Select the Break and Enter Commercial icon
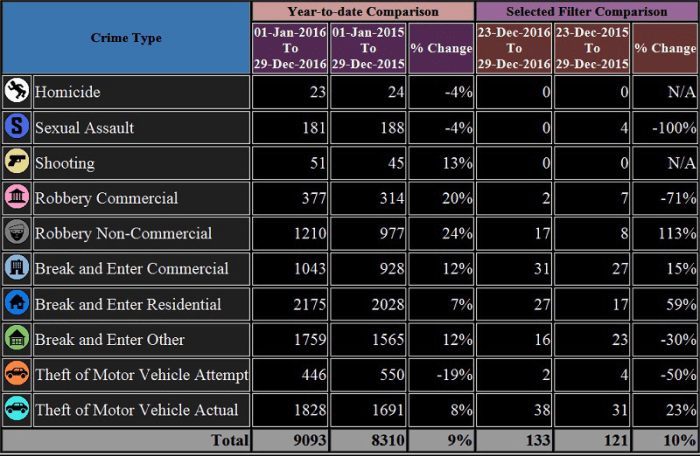The width and height of the screenshot is (700, 456). (x=16, y=268)
